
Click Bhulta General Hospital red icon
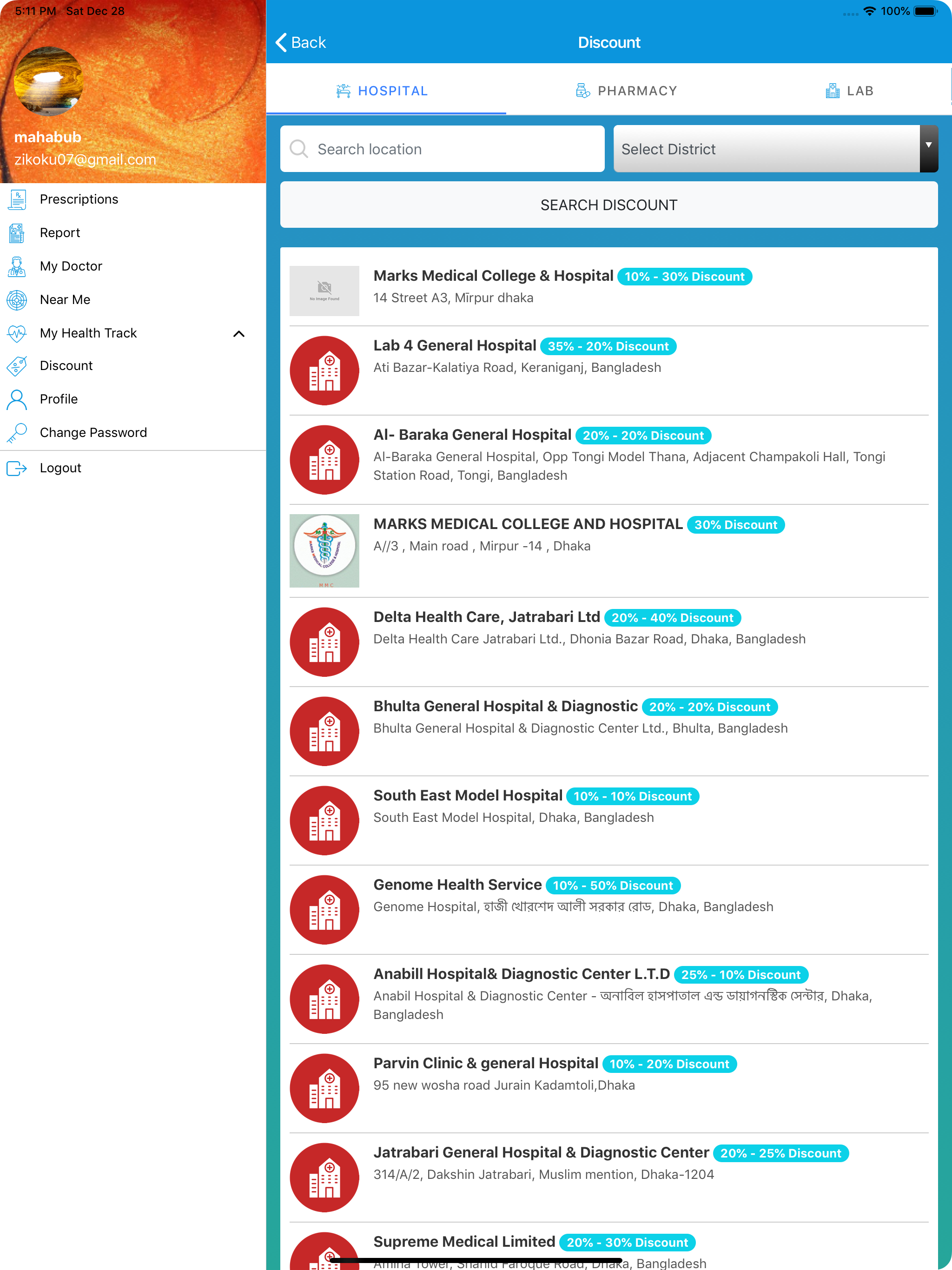[x=324, y=731]
